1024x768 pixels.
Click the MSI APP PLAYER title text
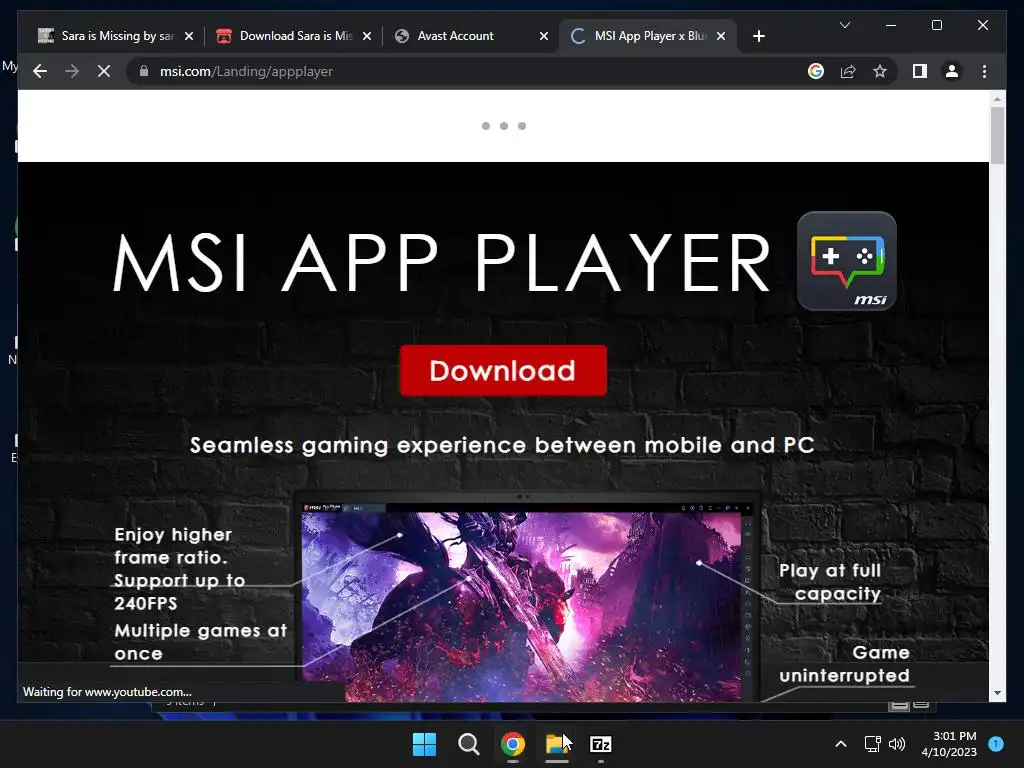442,263
